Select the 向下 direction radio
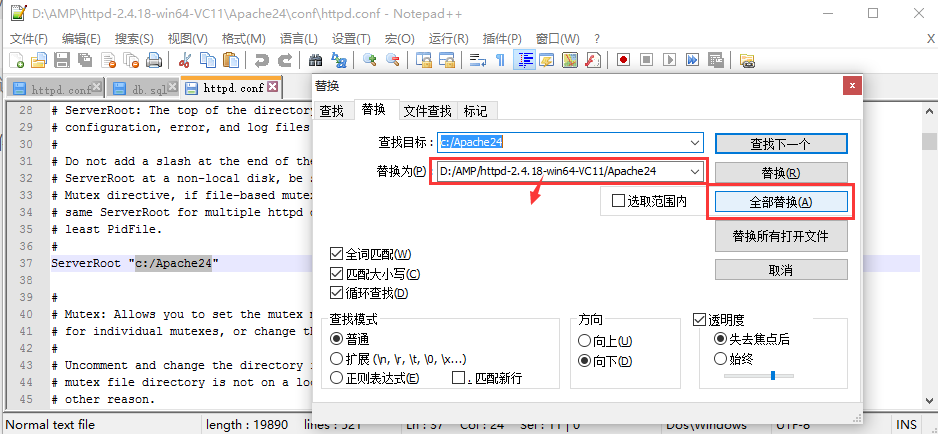Screen dimensions: 938x434 [584, 361]
